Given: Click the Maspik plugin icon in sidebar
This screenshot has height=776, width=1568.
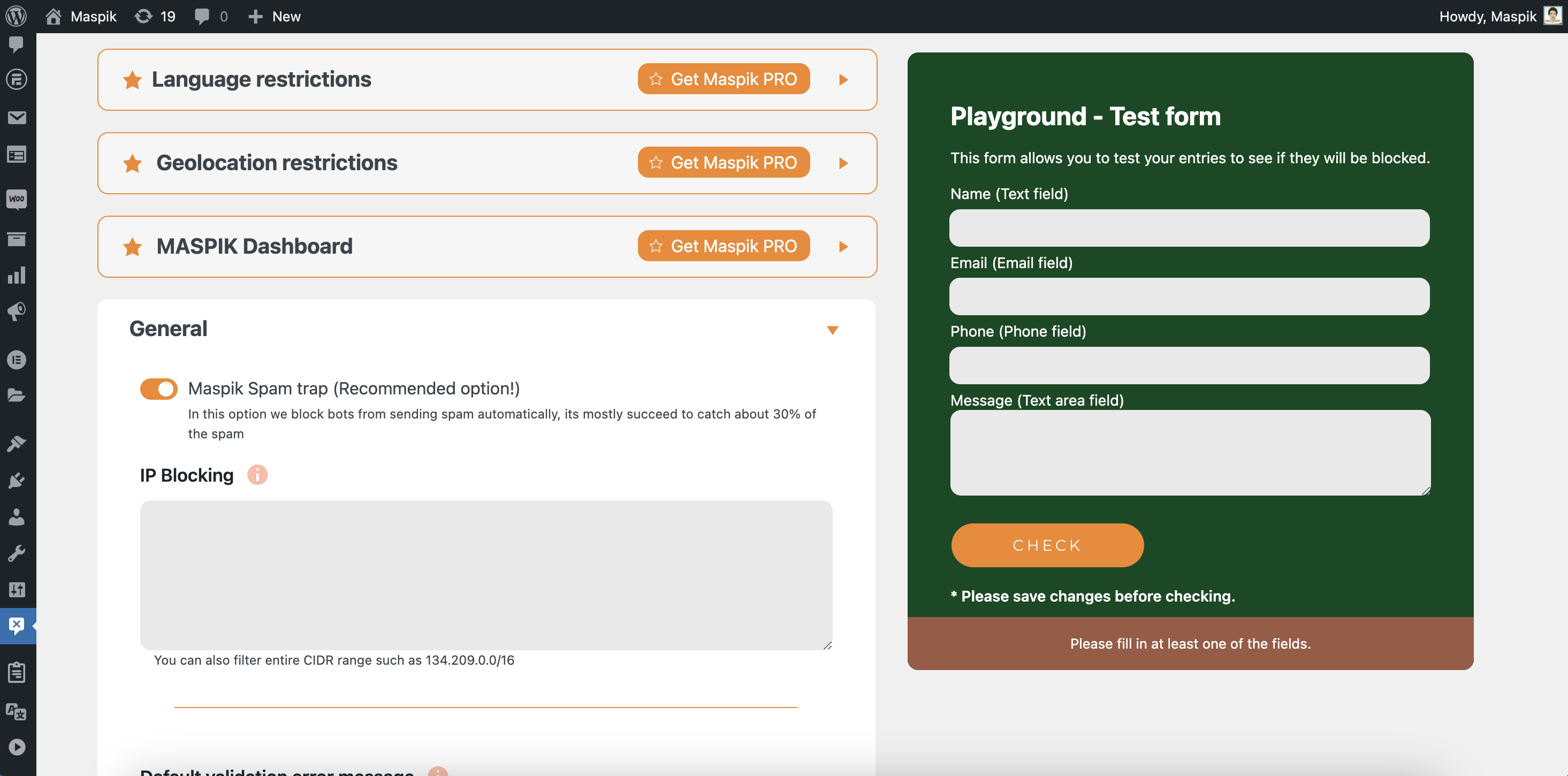Looking at the screenshot, I should 16,625.
